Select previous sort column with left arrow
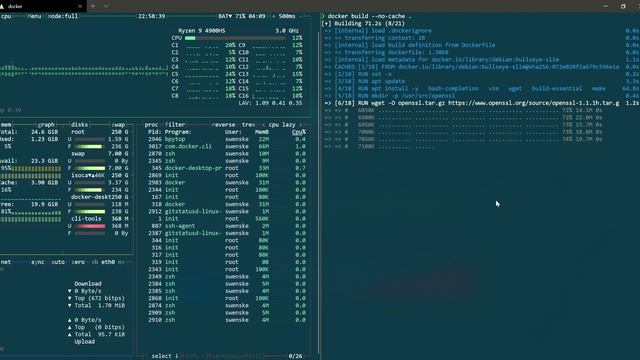 coord(263,124)
